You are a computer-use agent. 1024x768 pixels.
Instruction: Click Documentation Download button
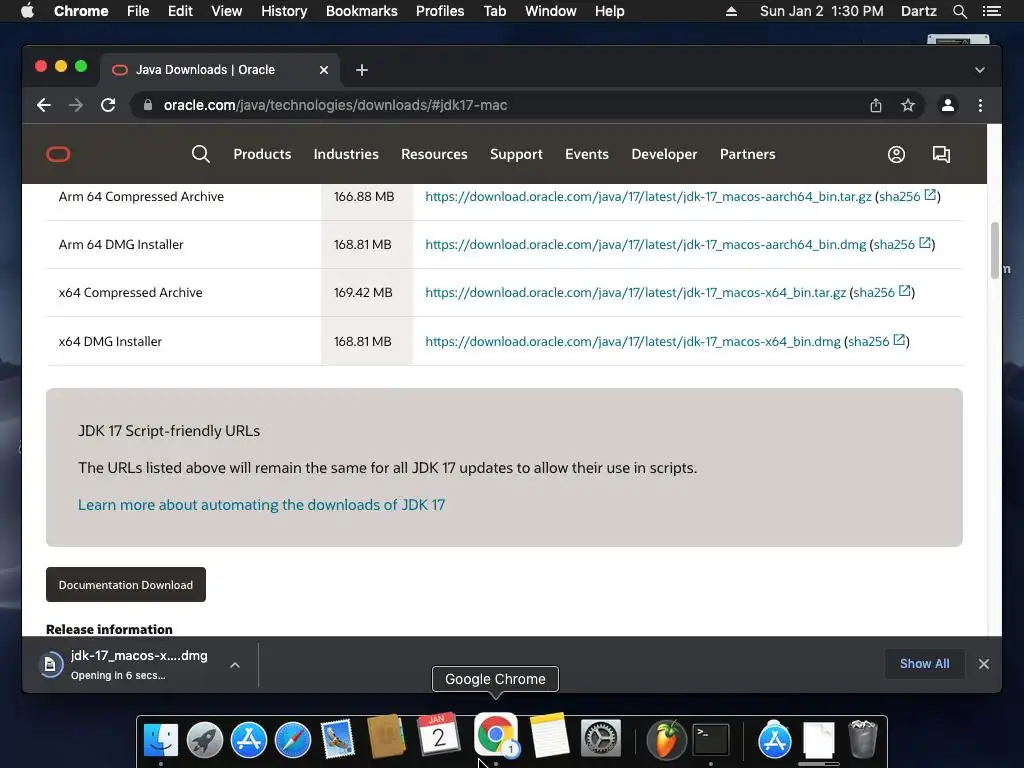tap(125, 584)
